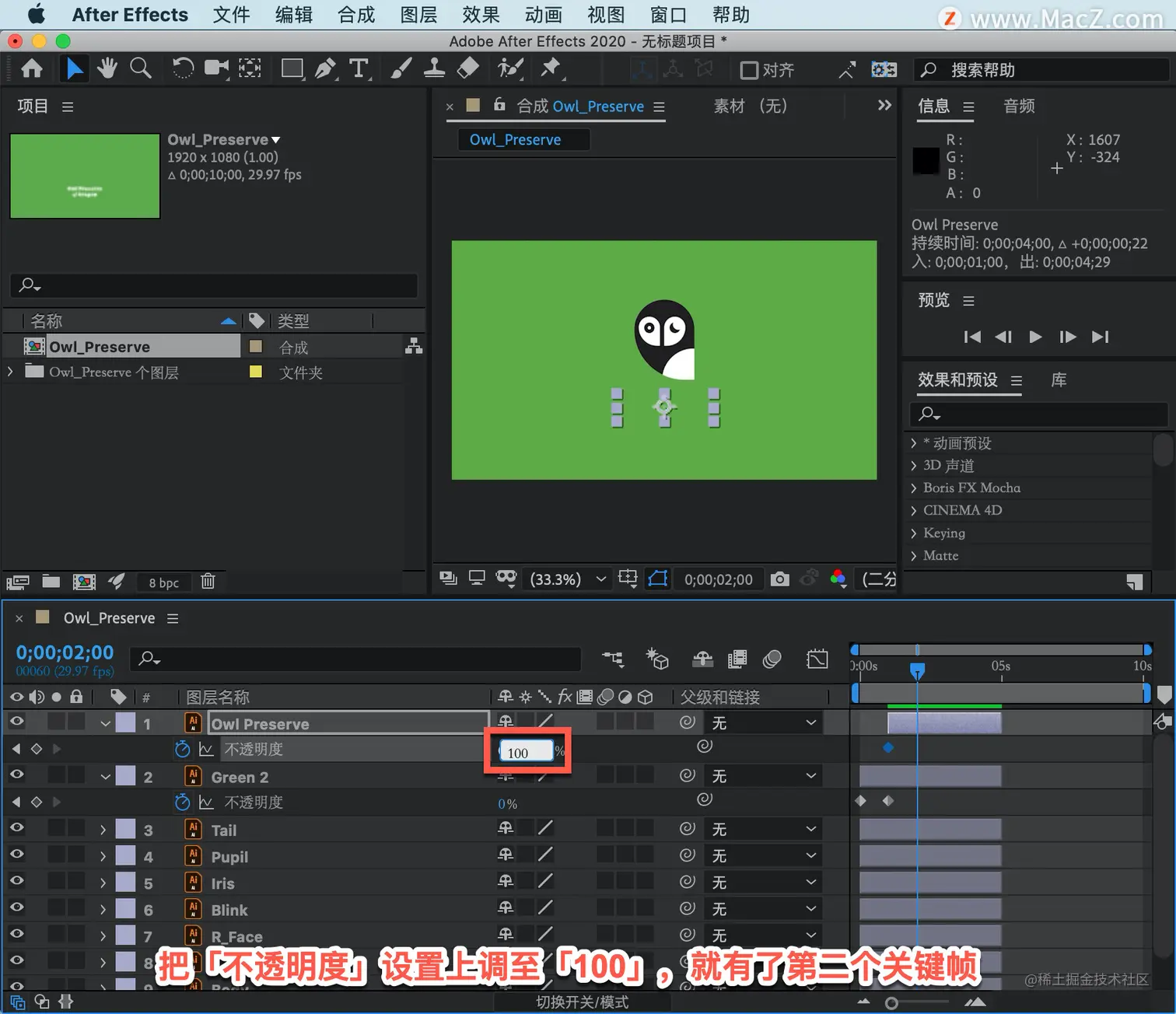Switch to the 库 tab
This screenshot has height=1014, width=1176.
tap(1059, 379)
